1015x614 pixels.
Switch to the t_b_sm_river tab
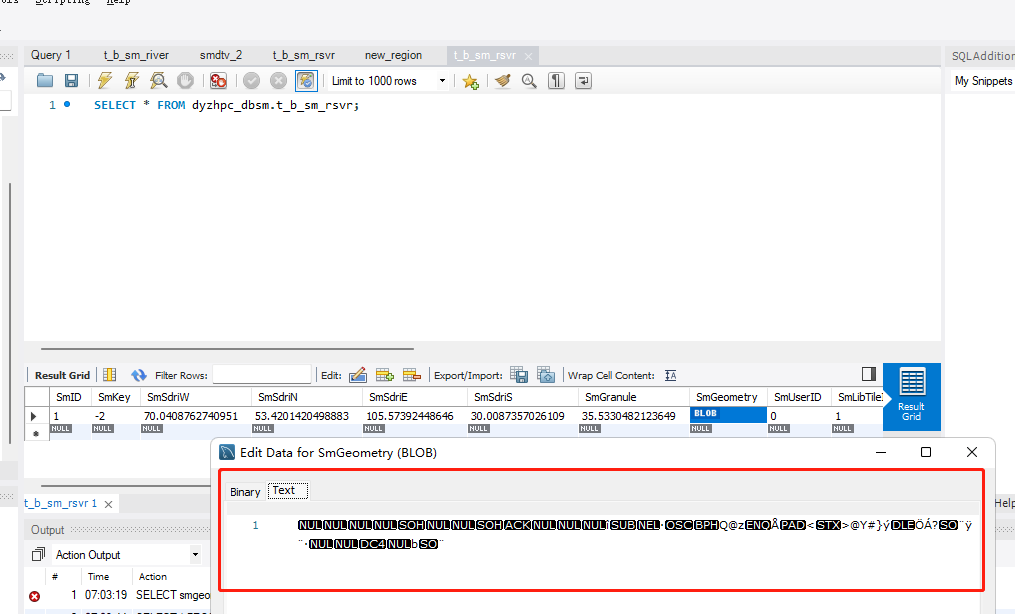136,55
